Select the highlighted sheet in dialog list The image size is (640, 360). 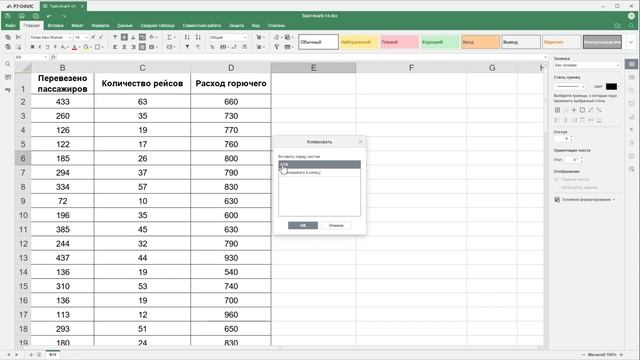(320, 164)
